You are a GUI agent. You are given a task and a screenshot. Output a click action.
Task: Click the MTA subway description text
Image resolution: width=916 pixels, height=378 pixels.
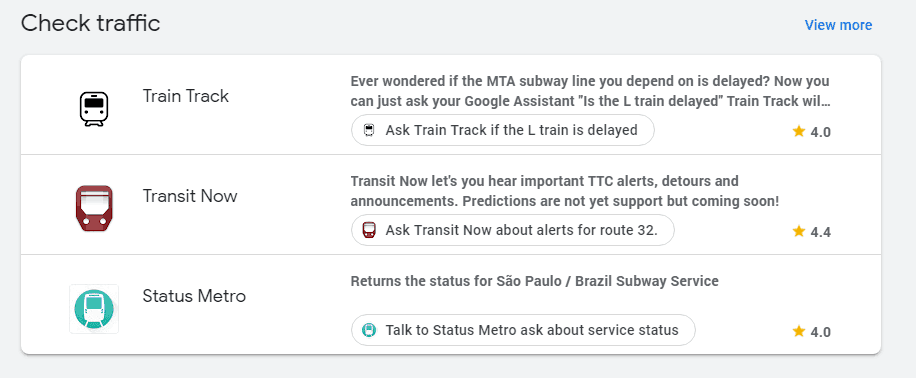click(x=591, y=91)
